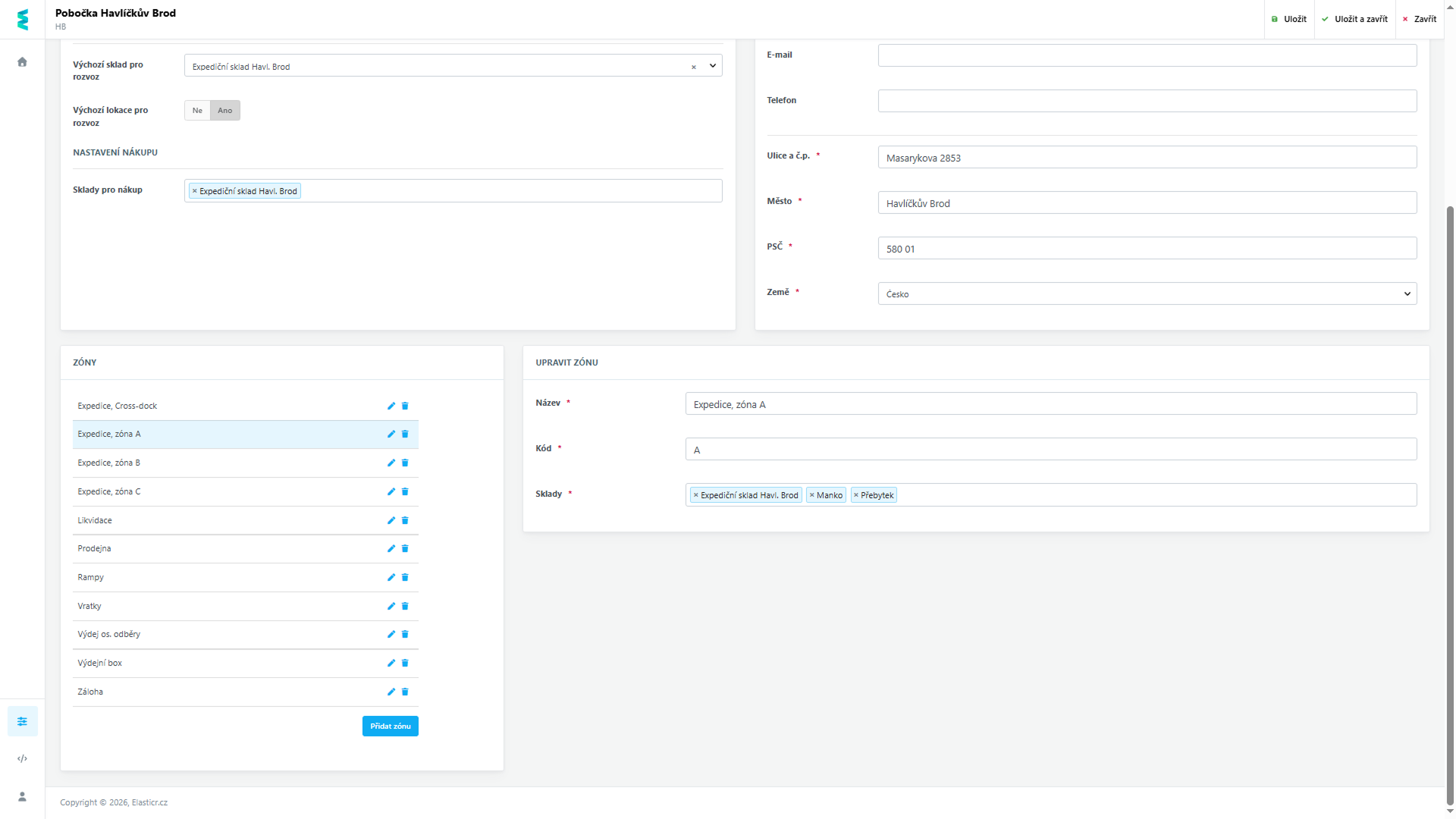
Task: Focus the E-mail input field
Action: (1147, 55)
